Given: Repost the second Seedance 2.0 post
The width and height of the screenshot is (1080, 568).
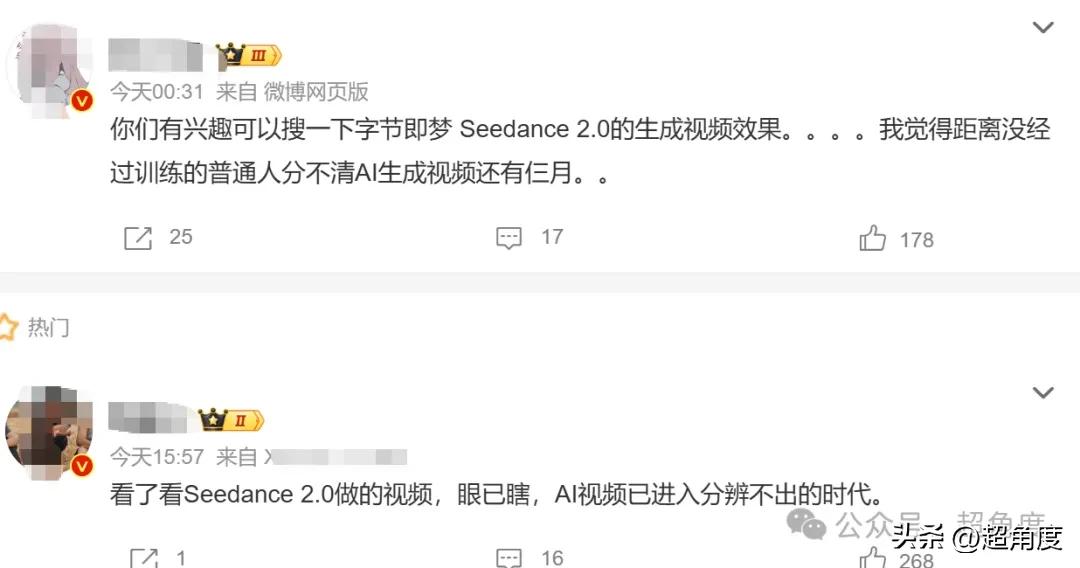Looking at the screenshot, I should pos(144,557).
